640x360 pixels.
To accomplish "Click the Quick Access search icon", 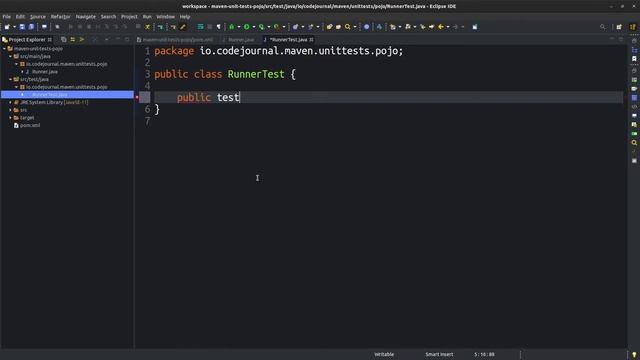I will [x=602, y=27].
